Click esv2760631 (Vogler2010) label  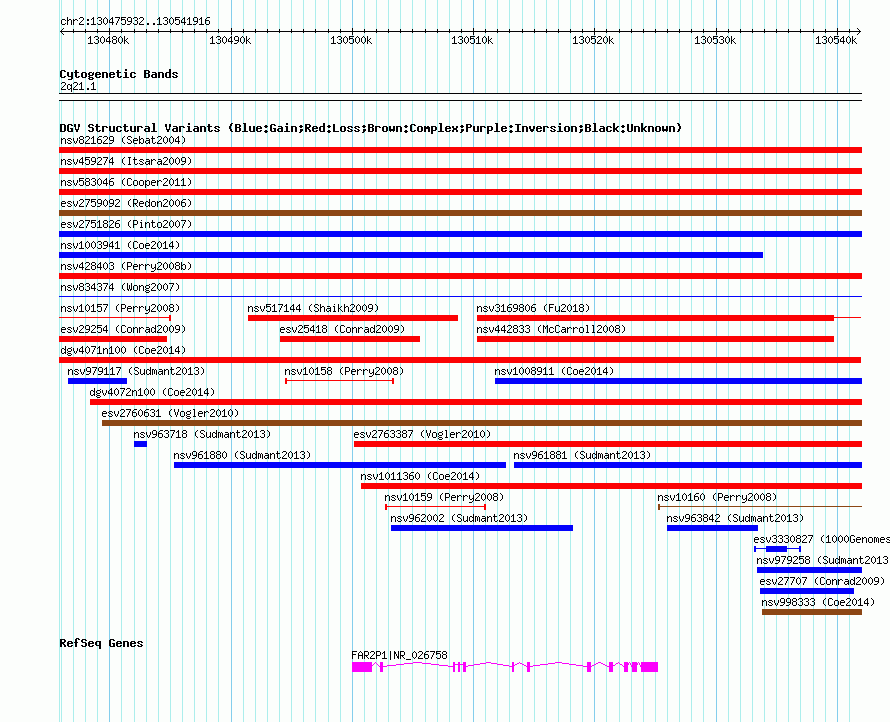click(x=170, y=413)
